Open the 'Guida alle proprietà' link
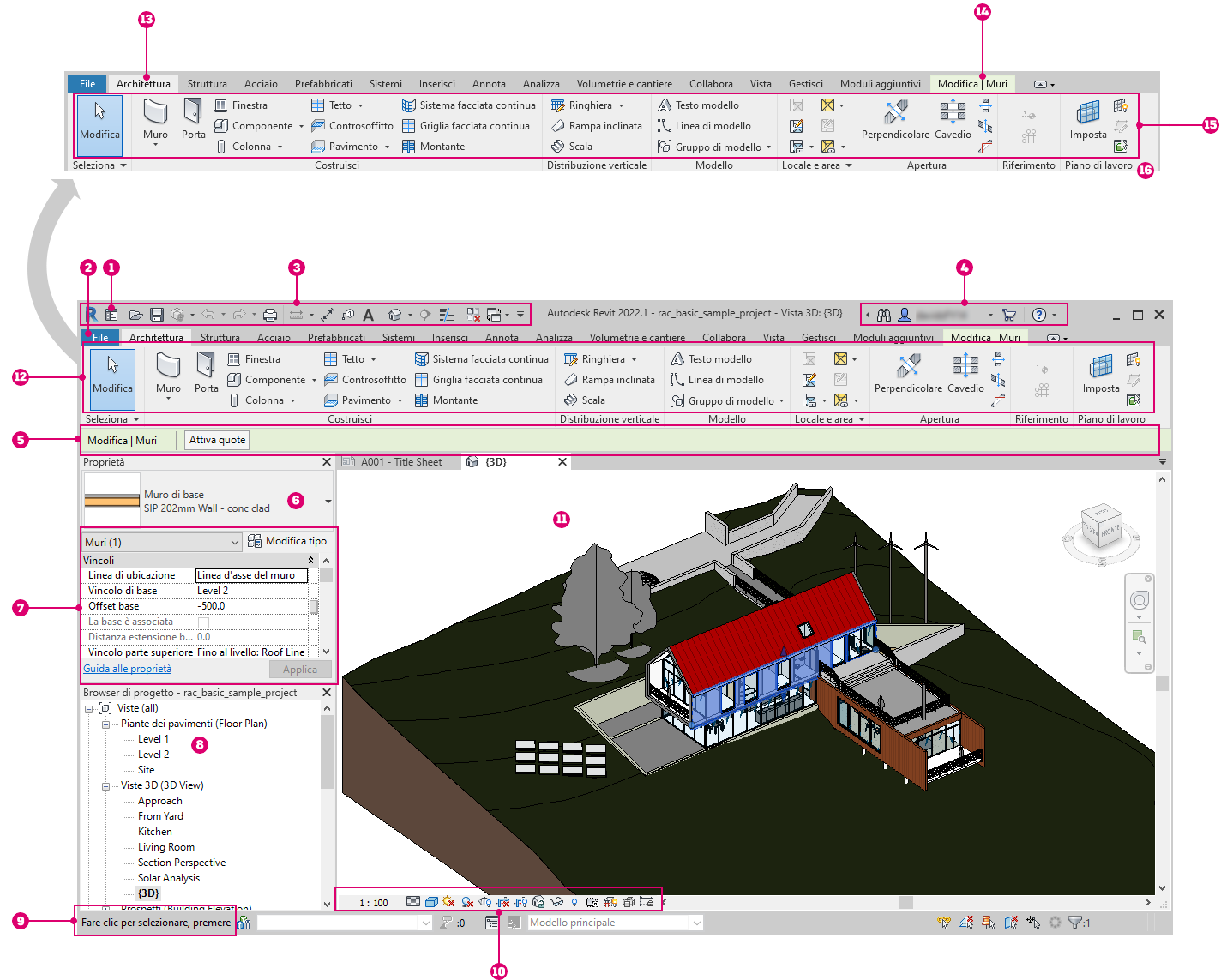This screenshot has height=980, width=1221. [x=127, y=669]
